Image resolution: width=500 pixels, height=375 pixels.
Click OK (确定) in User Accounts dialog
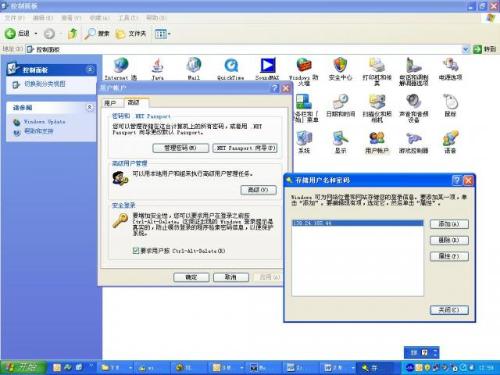[x=191, y=277]
